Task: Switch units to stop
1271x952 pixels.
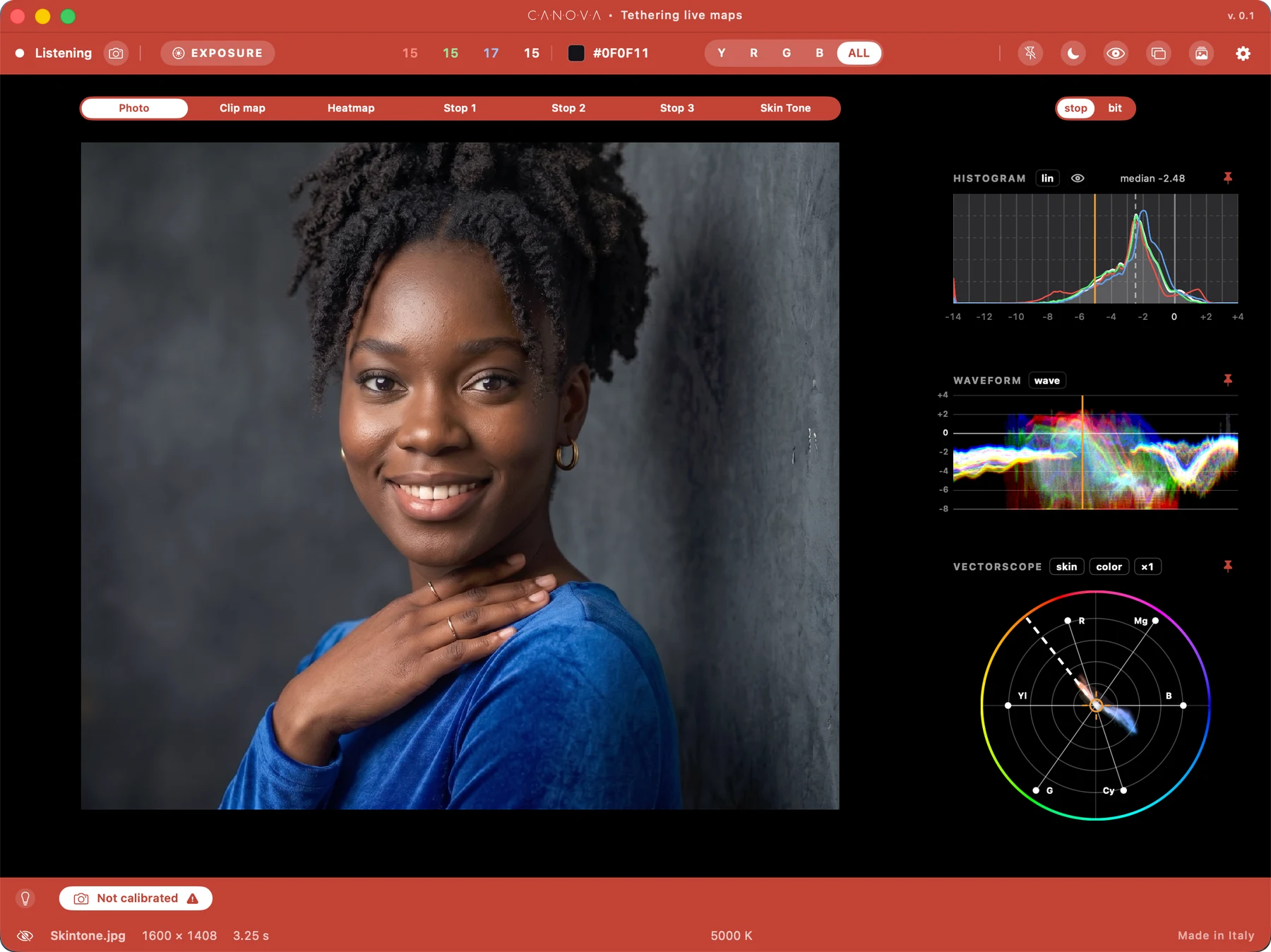Action: click(x=1075, y=108)
